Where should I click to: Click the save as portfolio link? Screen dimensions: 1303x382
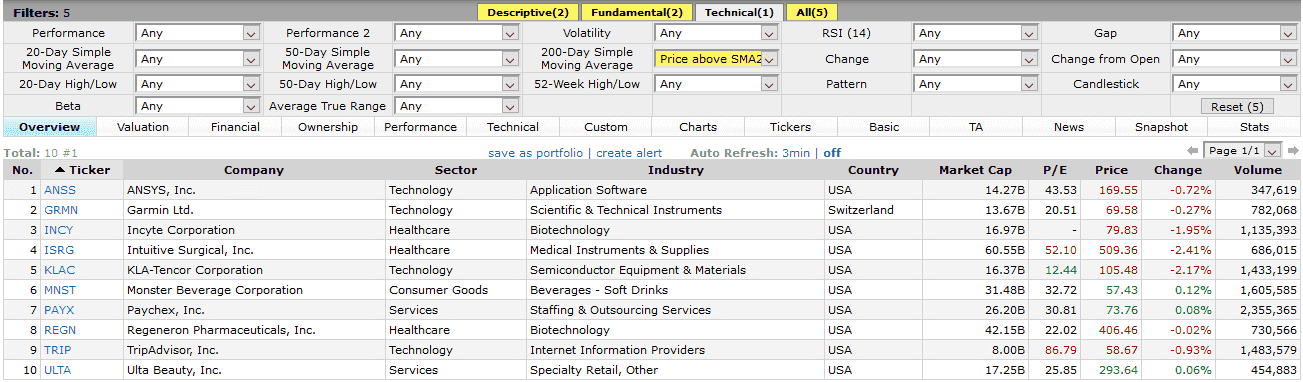pyautogui.click(x=535, y=153)
